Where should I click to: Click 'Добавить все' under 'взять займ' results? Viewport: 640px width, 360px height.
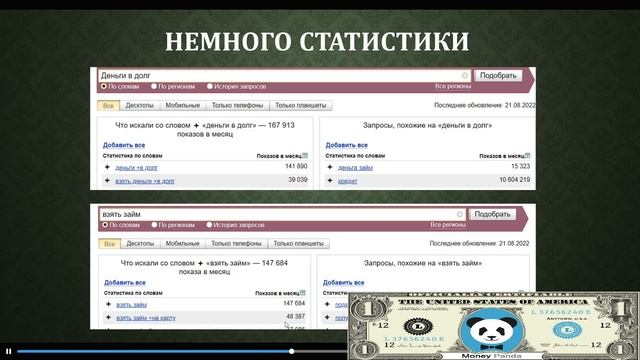(x=124, y=282)
